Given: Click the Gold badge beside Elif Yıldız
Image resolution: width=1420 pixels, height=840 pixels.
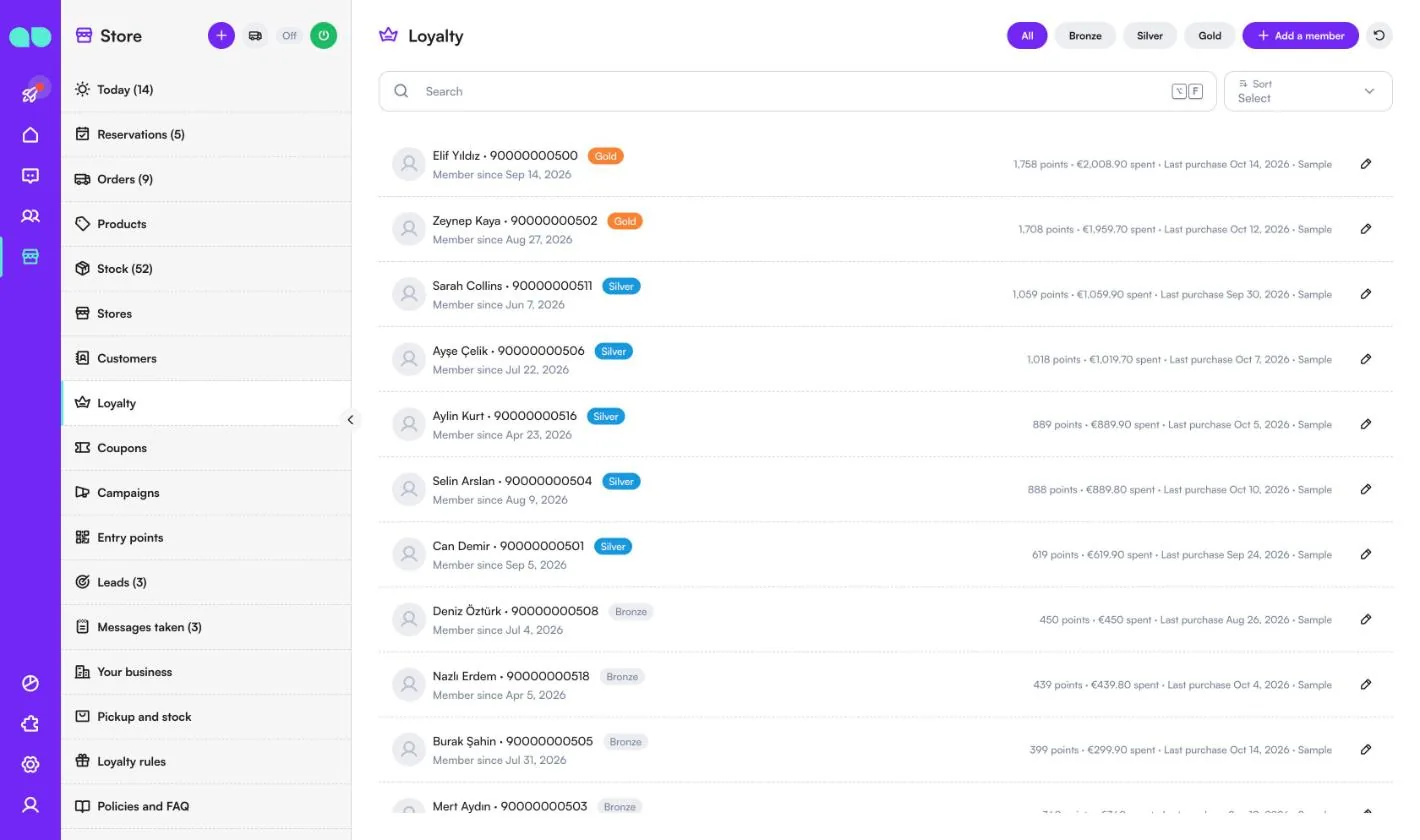Looking at the screenshot, I should [605, 156].
